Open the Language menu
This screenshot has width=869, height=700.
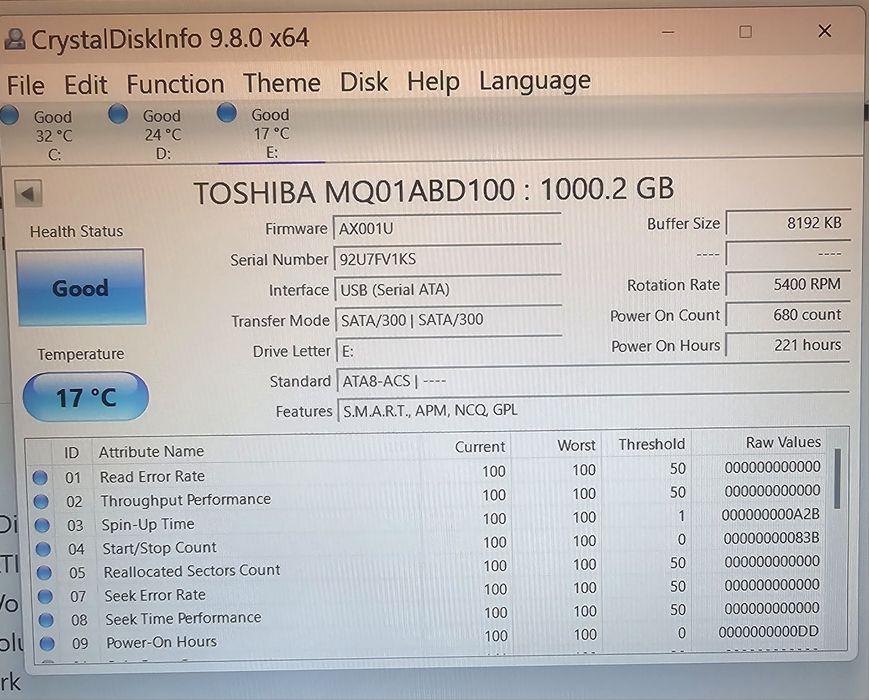pos(535,81)
